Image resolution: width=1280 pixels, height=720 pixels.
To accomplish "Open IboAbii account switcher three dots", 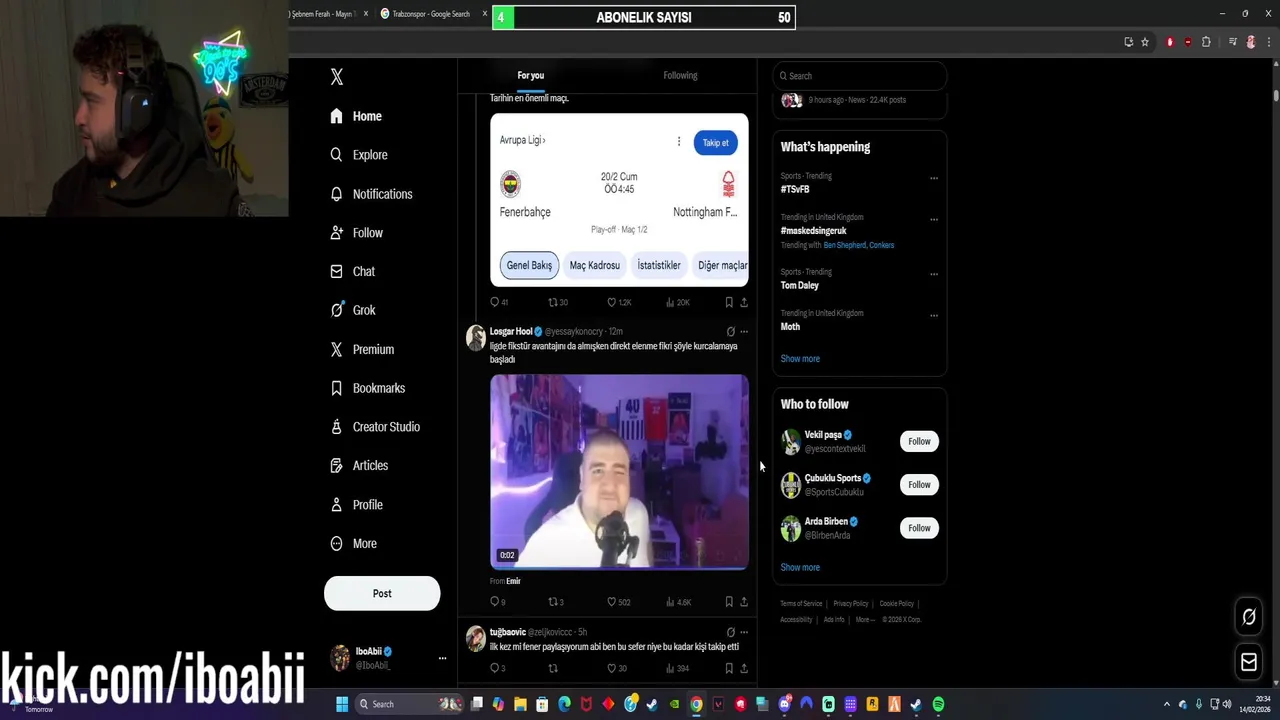I will 442,658.
